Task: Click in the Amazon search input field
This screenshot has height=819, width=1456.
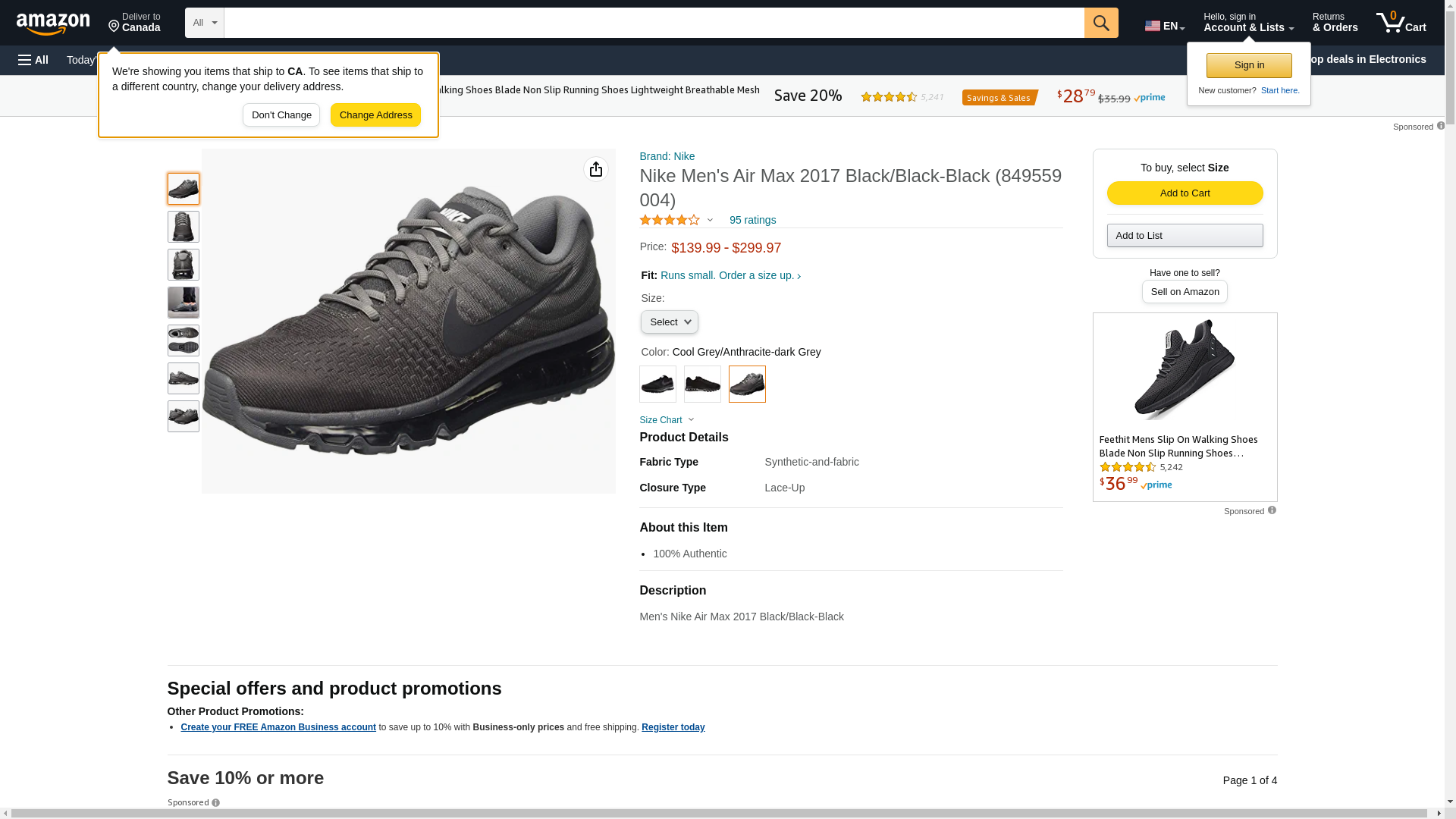Action: pos(654,23)
